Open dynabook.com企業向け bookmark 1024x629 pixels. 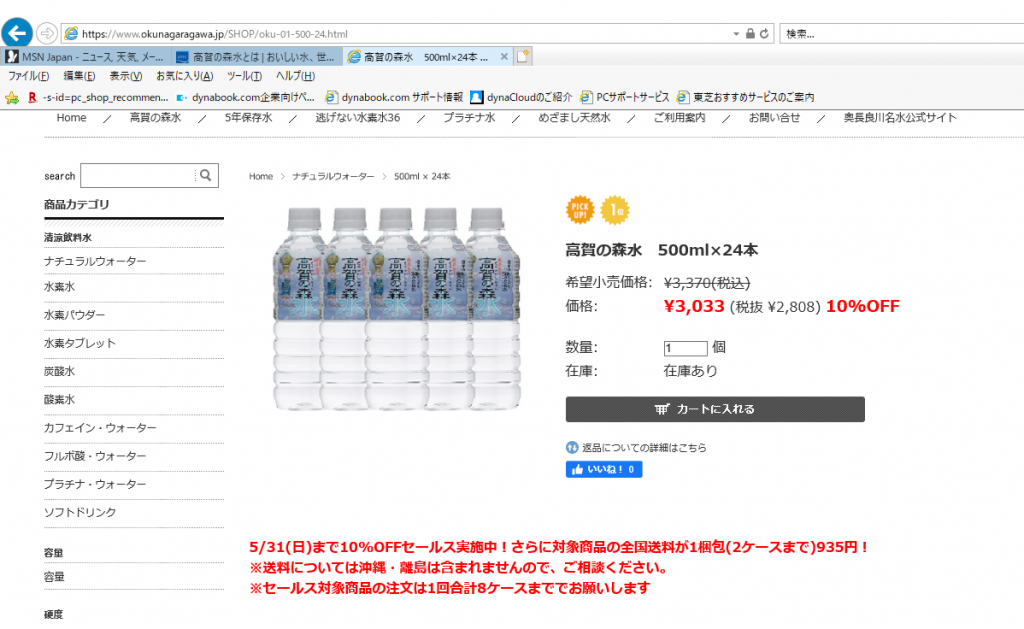point(246,97)
